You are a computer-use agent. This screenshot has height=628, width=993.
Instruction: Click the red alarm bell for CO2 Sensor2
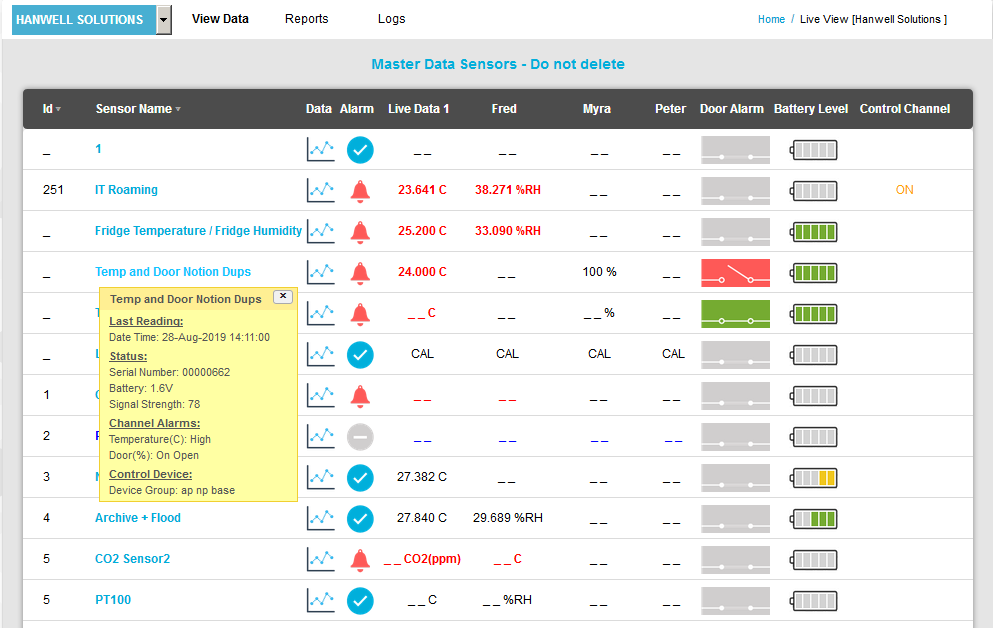tap(360, 560)
